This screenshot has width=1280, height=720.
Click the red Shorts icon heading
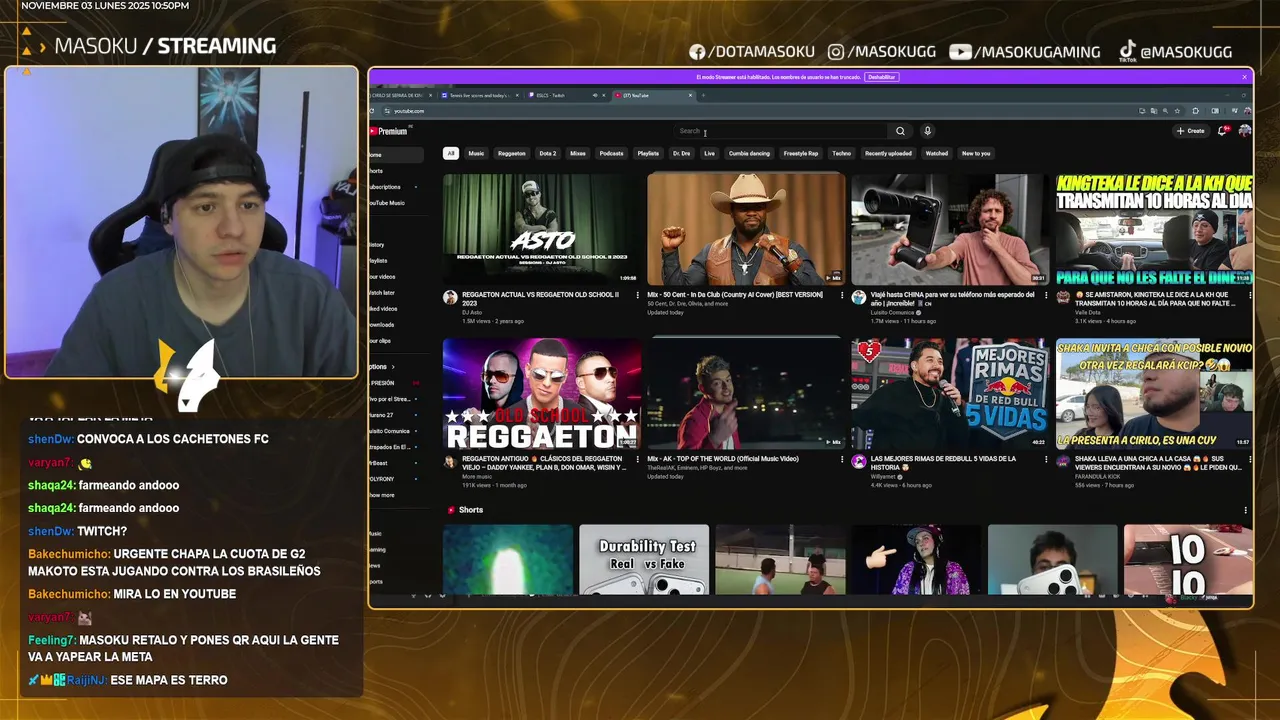point(451,510)
